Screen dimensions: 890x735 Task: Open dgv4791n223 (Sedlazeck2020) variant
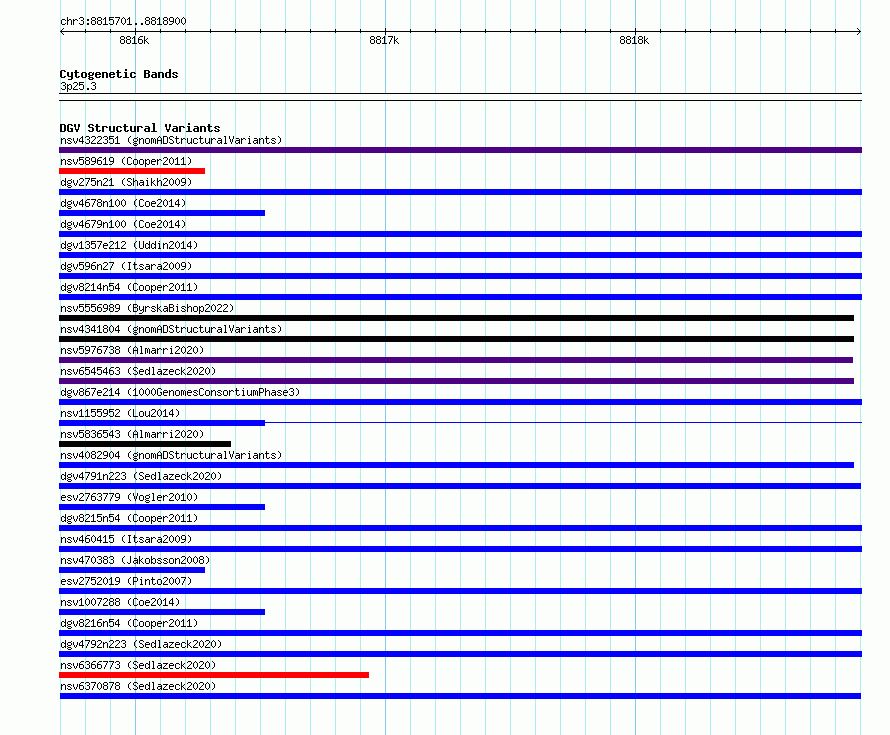pyautogui.click(x=141, y=476)
